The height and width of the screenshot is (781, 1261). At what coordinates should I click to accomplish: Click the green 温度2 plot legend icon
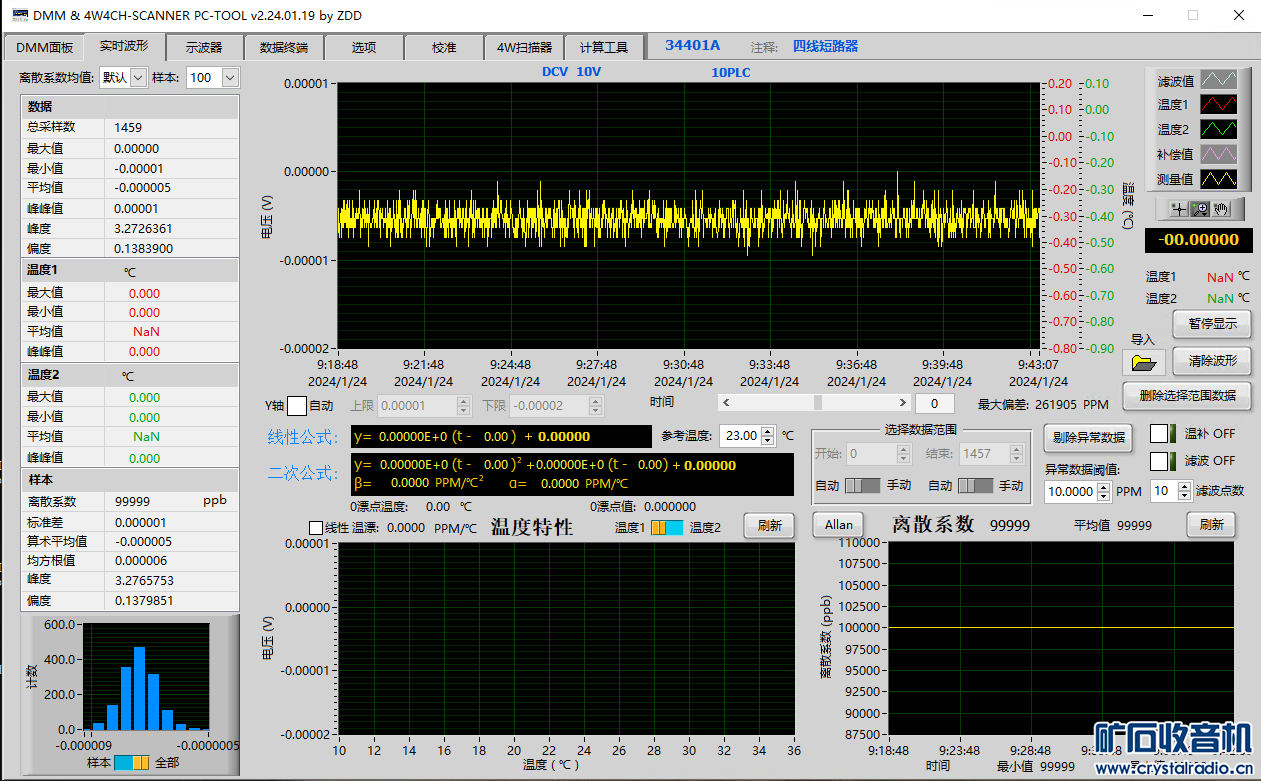point(1218,129)
